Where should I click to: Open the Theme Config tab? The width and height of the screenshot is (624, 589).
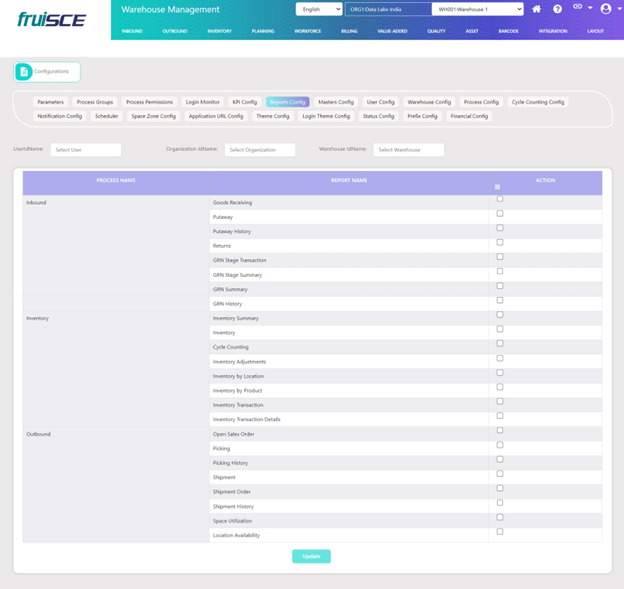(x=273, y=116)
